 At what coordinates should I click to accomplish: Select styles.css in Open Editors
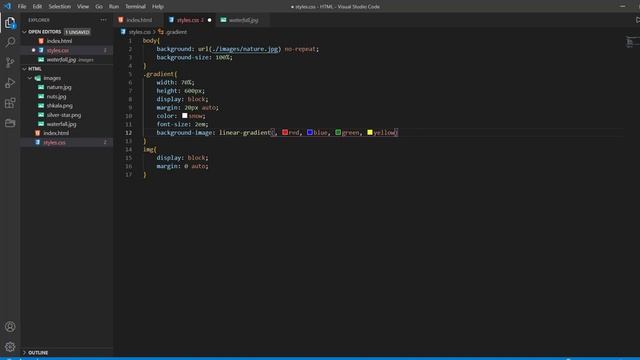coord(58,51)
